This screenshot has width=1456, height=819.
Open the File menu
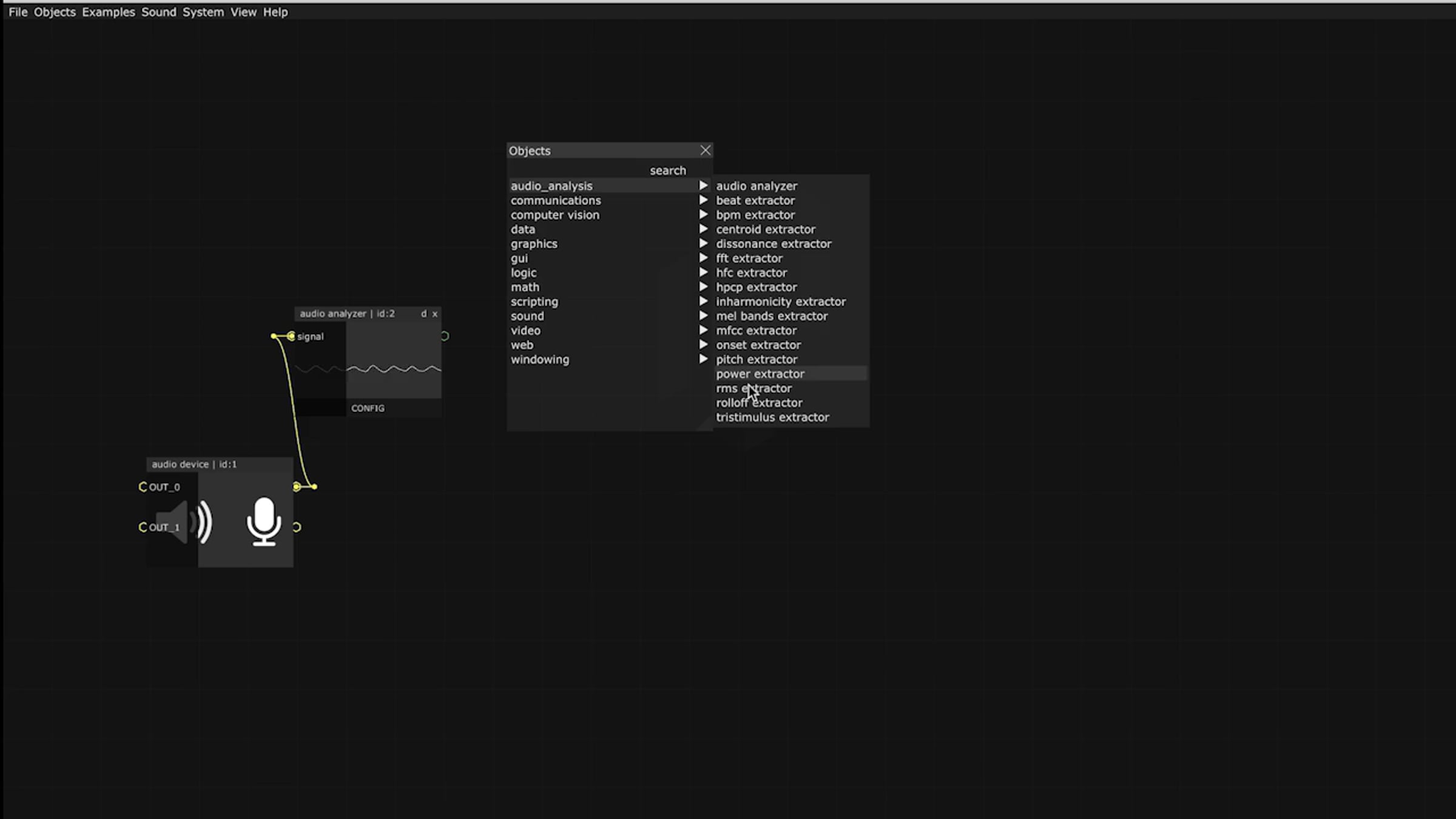[x=18, y=12]
